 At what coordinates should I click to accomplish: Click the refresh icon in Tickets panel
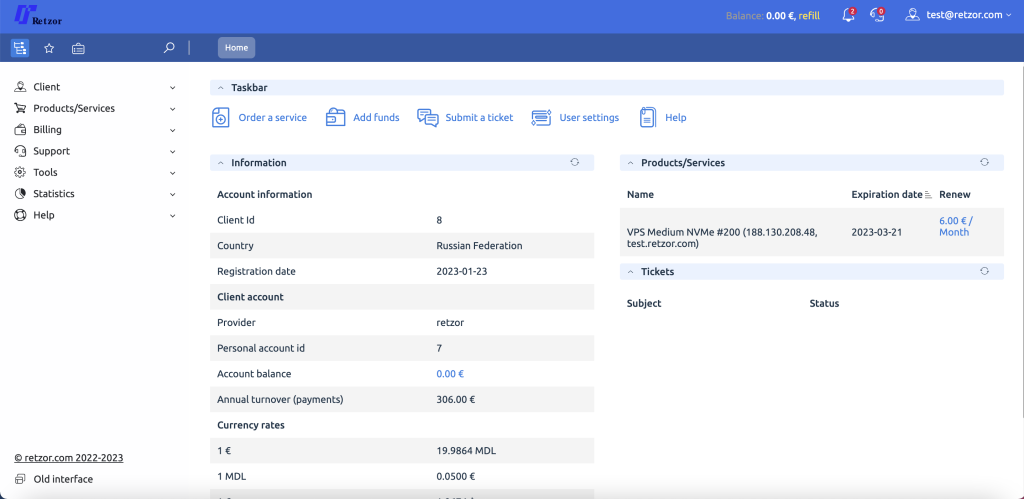pyautogui.click(x=984, y=271)
